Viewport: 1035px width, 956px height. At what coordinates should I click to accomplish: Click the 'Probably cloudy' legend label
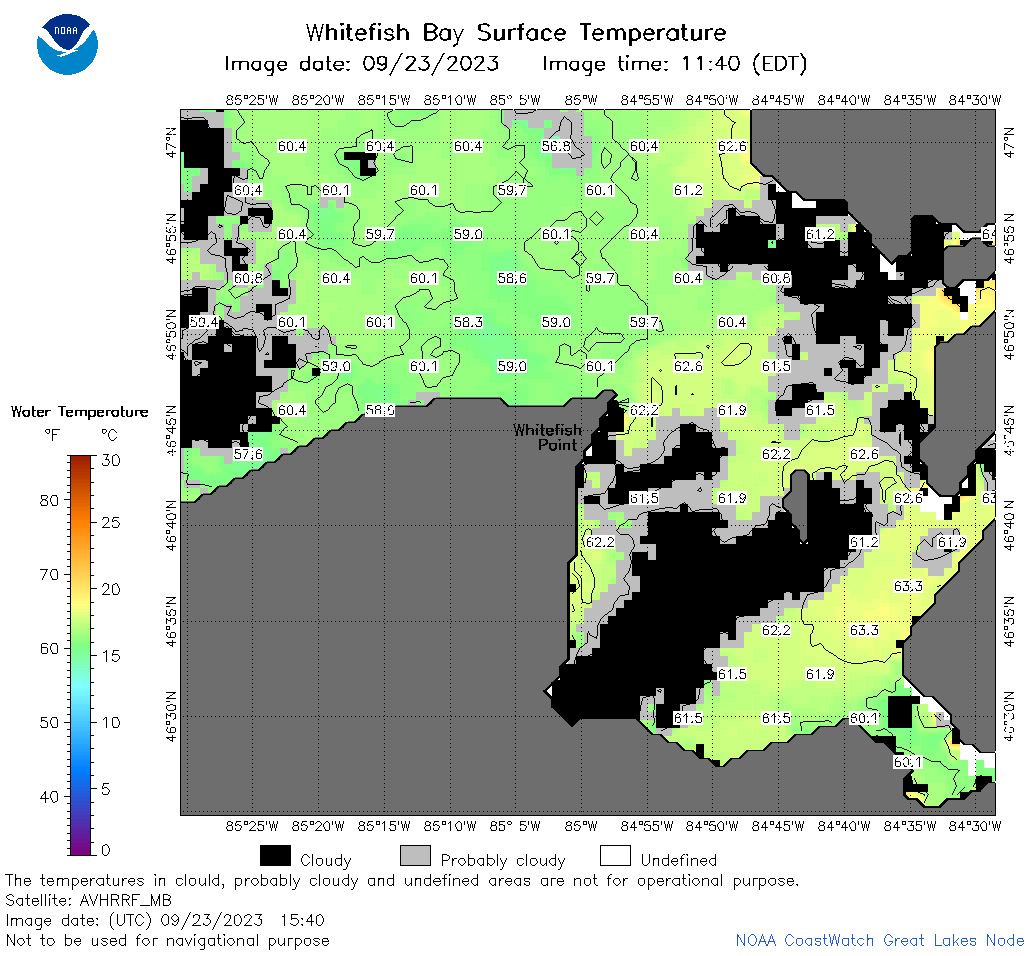(503, 861)
